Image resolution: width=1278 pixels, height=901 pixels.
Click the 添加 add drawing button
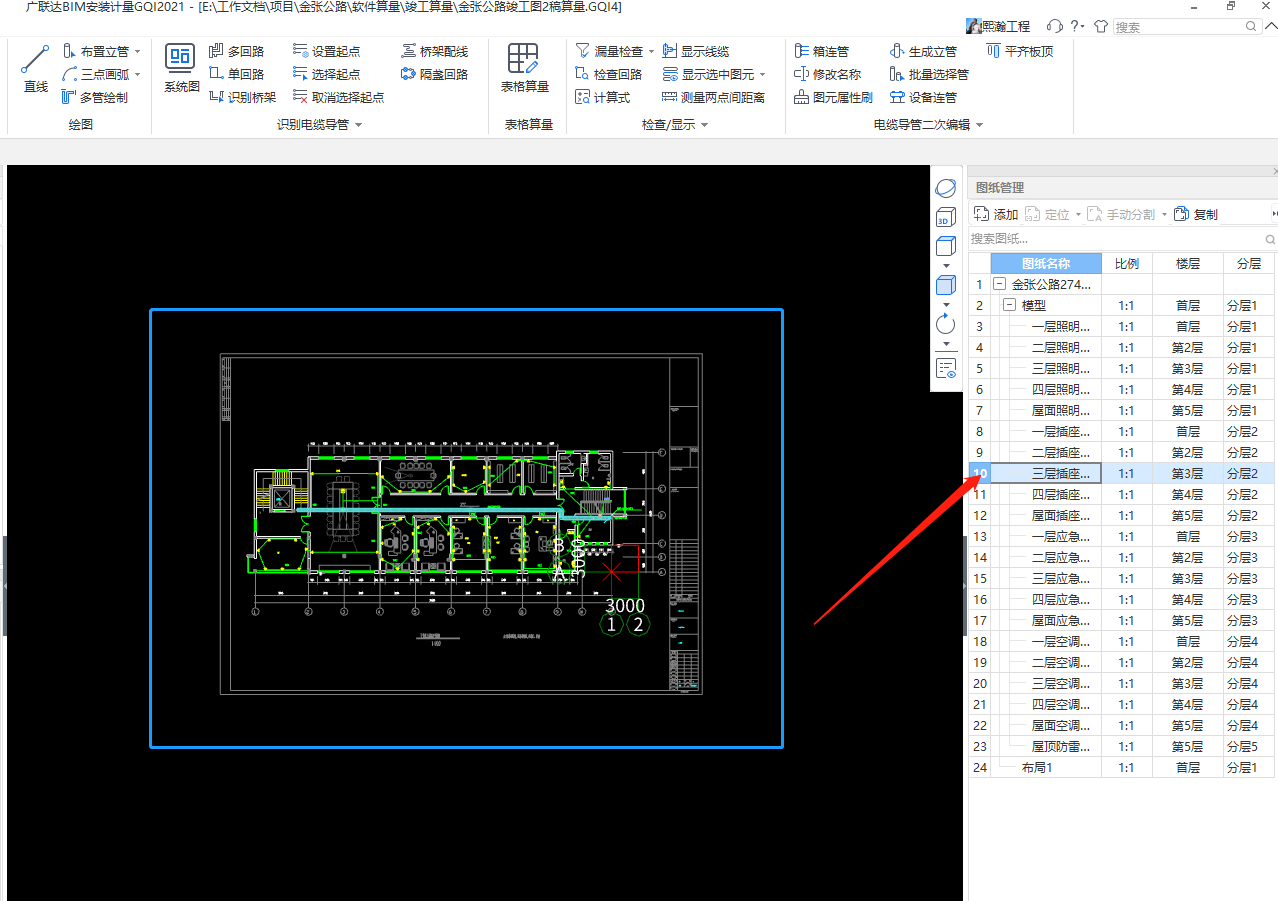(996, 214)
